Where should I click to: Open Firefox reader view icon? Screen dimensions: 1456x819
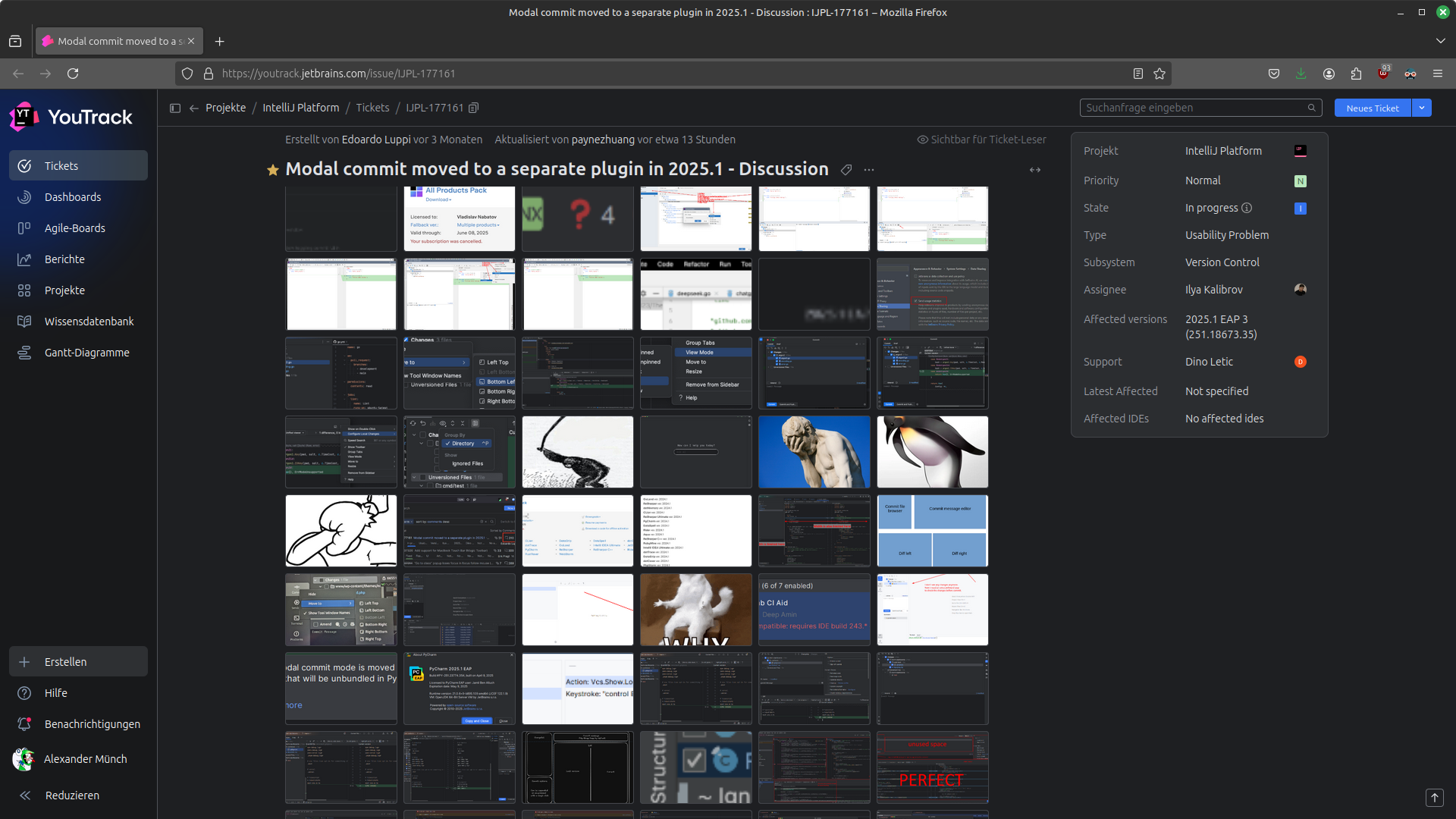coord(1137,74)
